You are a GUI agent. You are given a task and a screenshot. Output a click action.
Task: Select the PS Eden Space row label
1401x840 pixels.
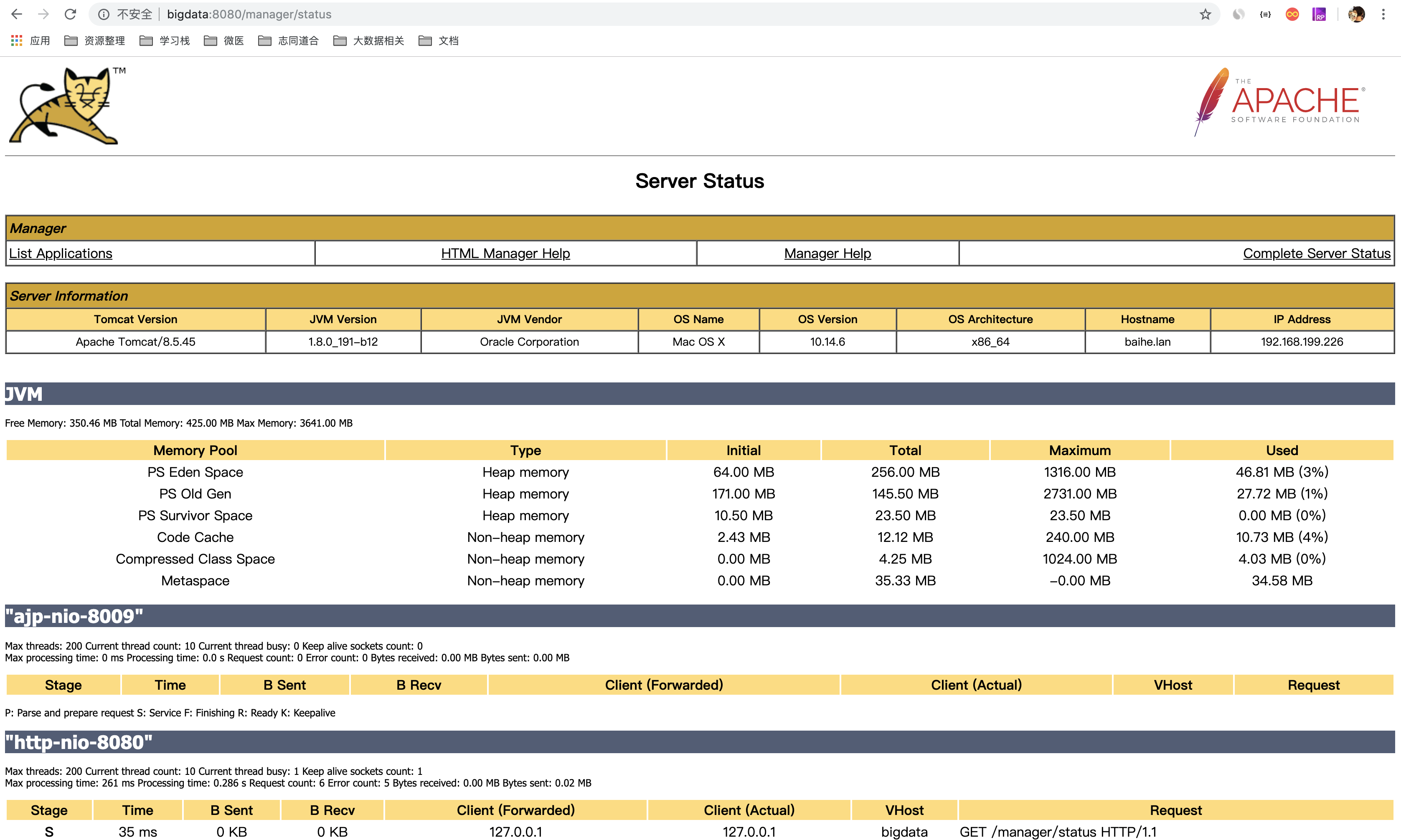coord(195,472)
